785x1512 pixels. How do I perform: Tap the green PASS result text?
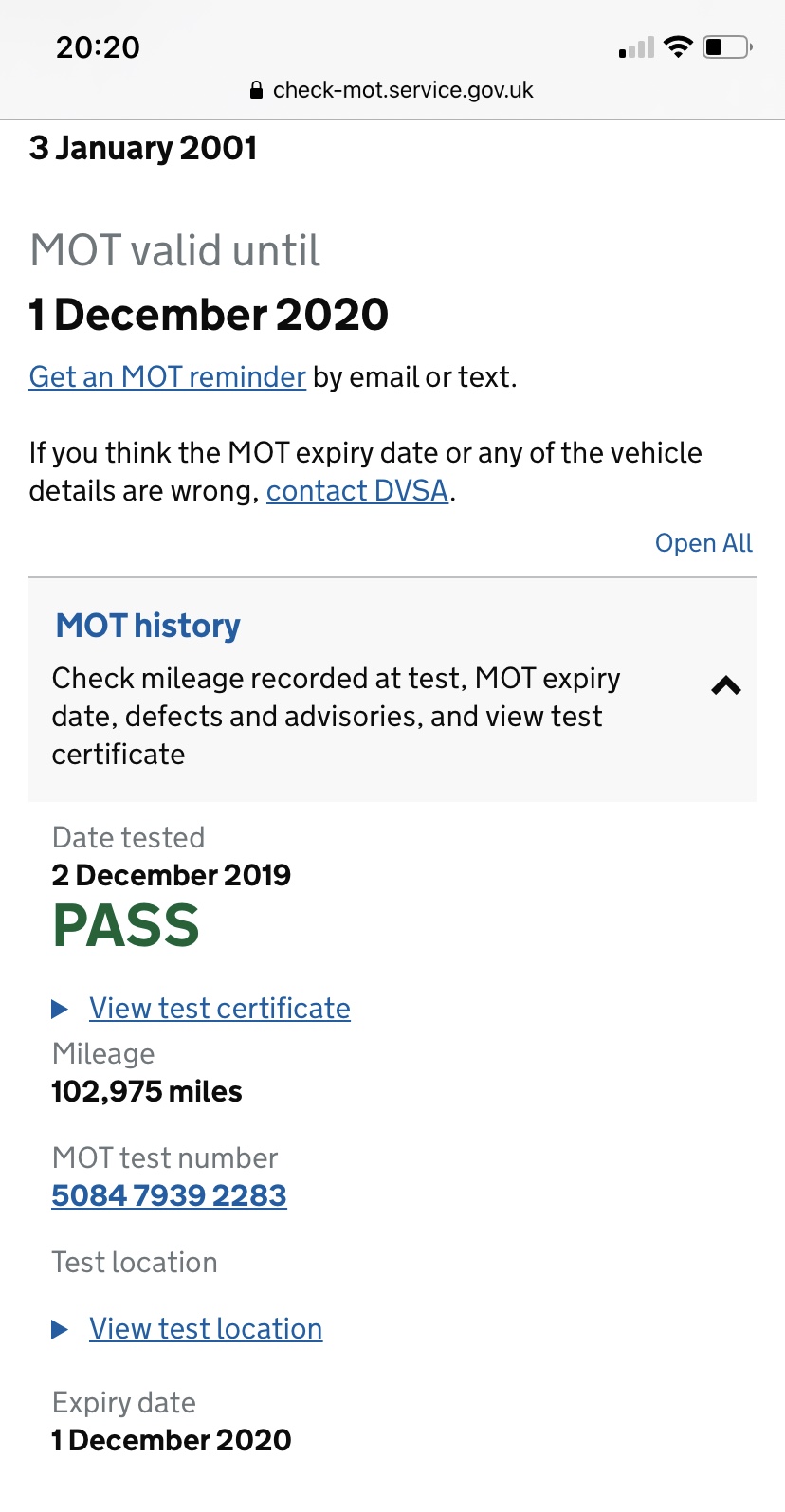point(126,926)
